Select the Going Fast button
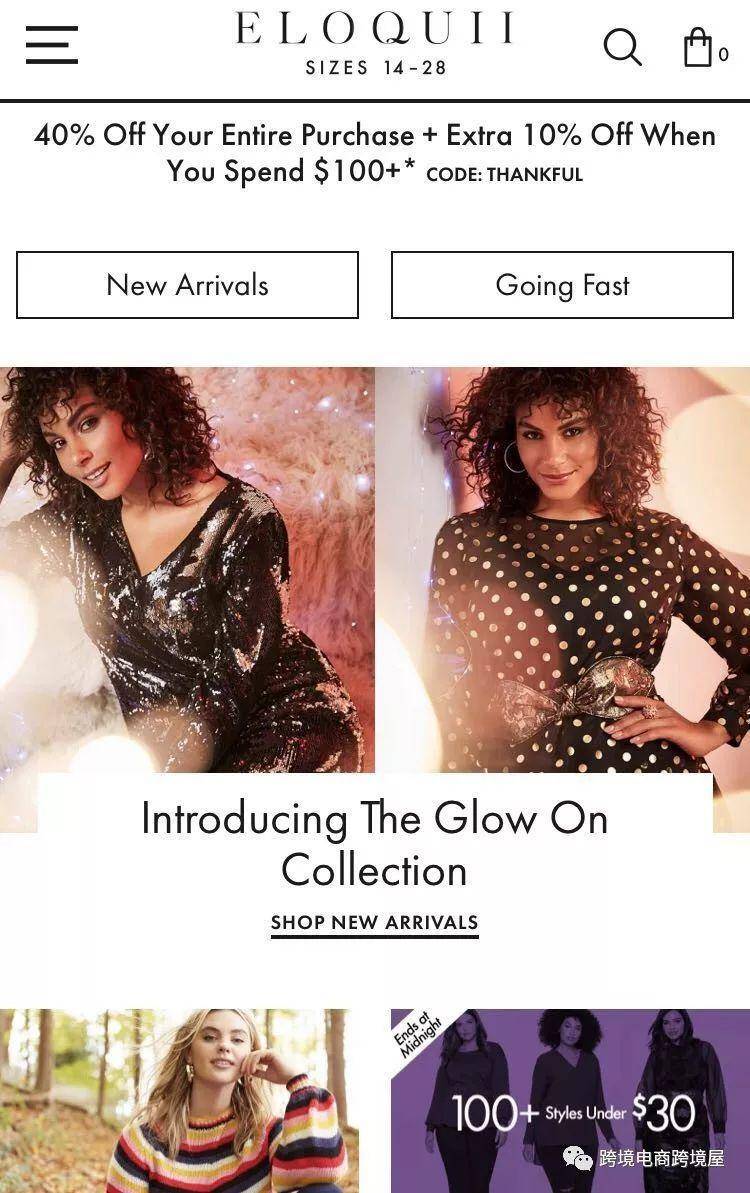Viewport: 750px width, 1193px height. (x=562, y=285)
